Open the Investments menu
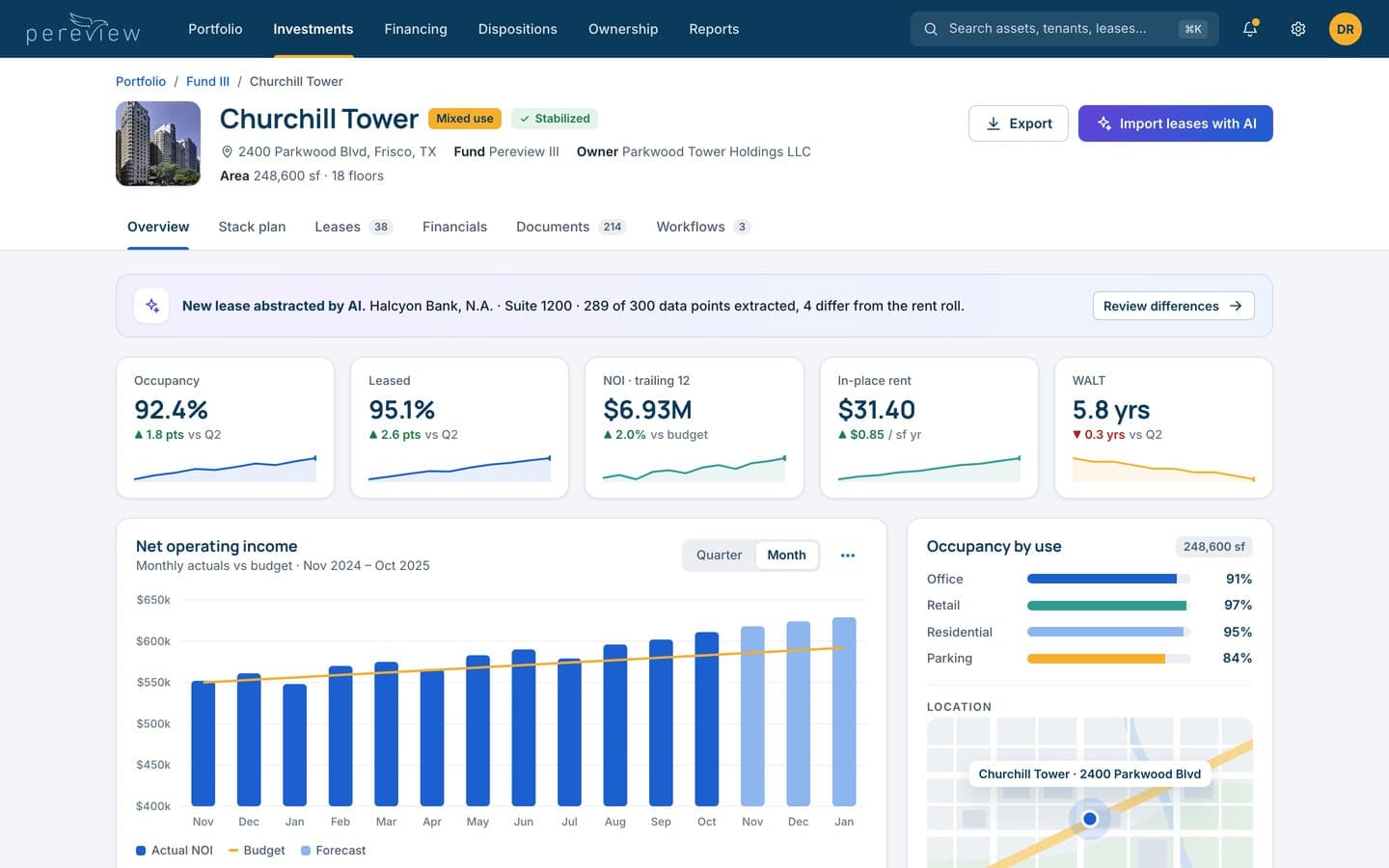The width and height of the screenshot is (1389, 868). coord(313,29)
